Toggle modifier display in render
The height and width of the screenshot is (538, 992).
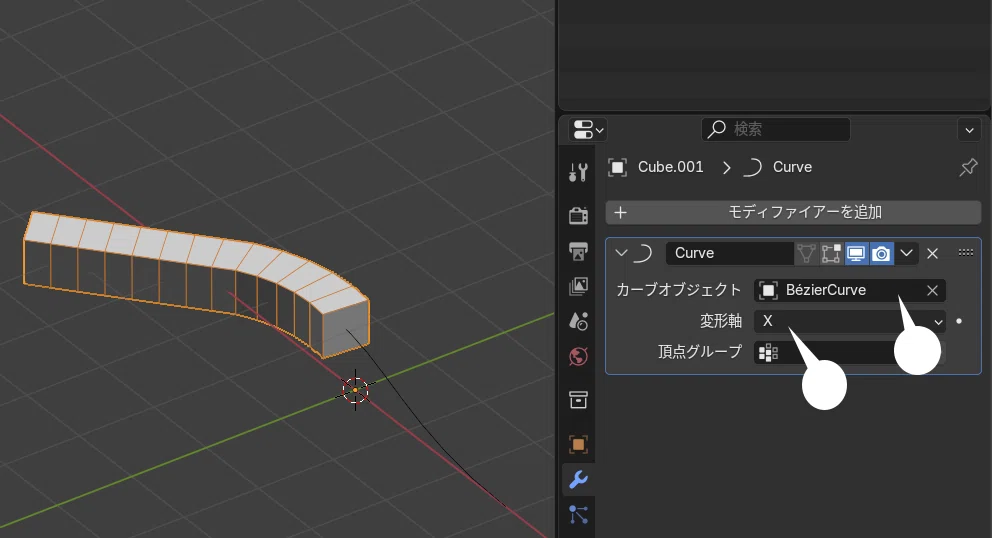[881, 253]
